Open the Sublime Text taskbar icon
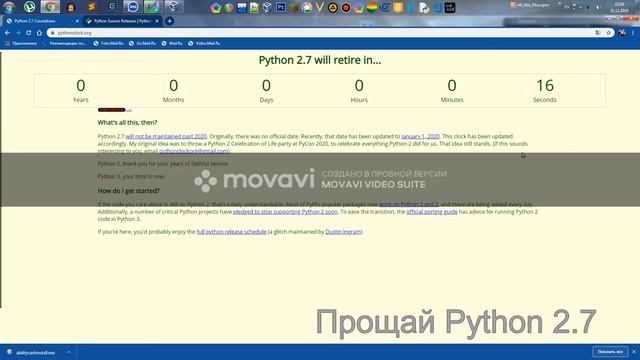 pyautogui.click(x=91, y=7)
